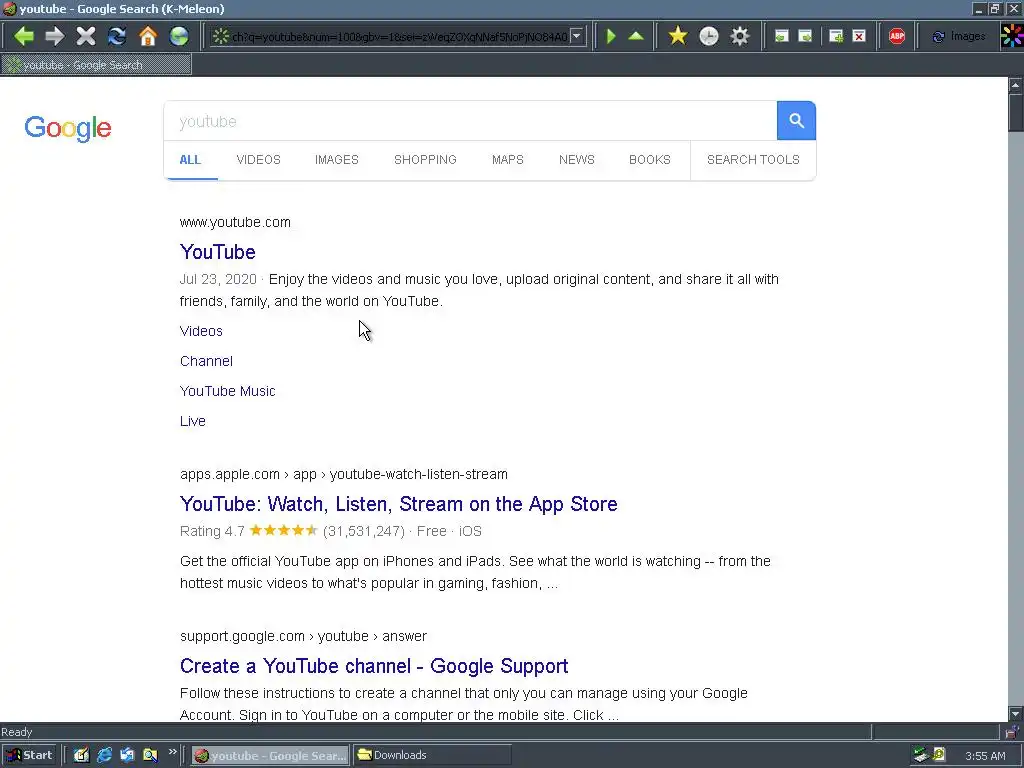
Task: Reload the page using the refresh icon
Action: click(117, 36)
